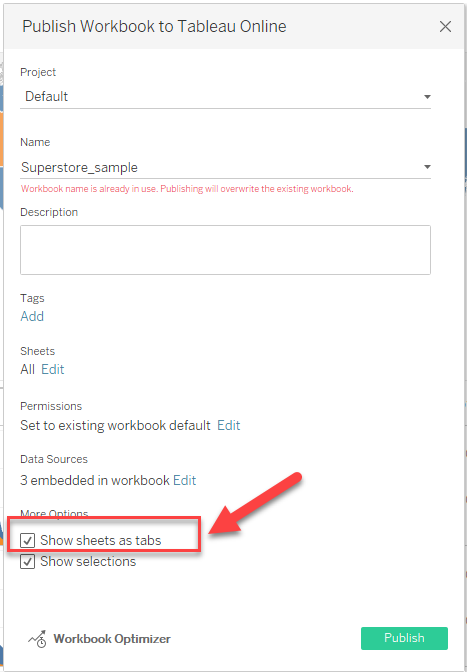Viewport: 467px width, 672px height.
Task: Click into the Superstore_sample name field
Action: pyautogui.click(x=225, y=167)
